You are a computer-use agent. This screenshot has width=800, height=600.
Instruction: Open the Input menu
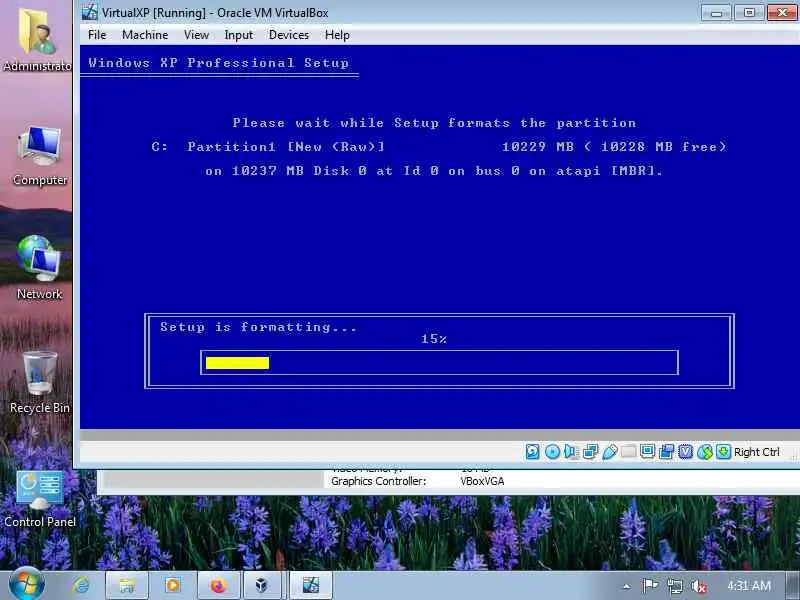pos(238,35)
